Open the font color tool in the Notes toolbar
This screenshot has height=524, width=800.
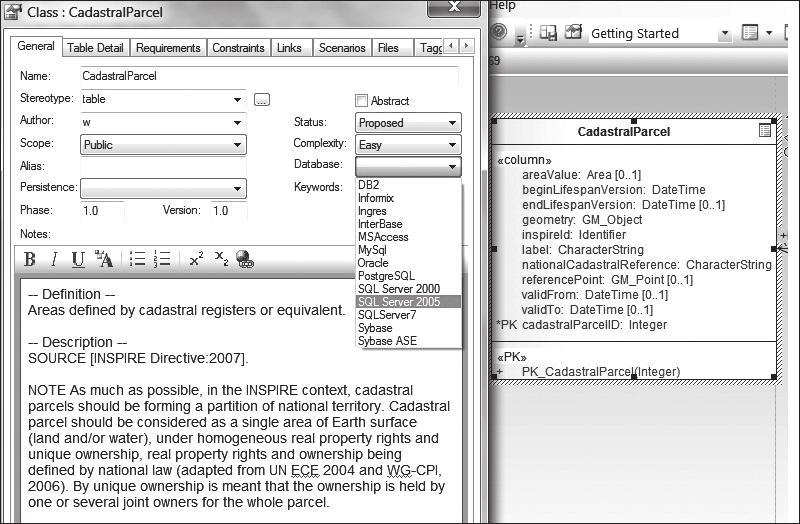coord(104,259)
